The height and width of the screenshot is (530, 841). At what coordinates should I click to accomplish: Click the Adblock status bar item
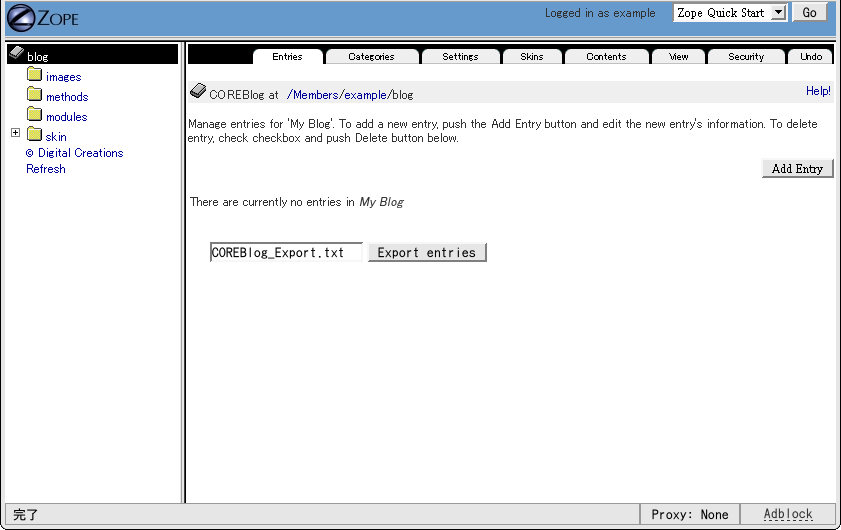(x=788, y=514)
